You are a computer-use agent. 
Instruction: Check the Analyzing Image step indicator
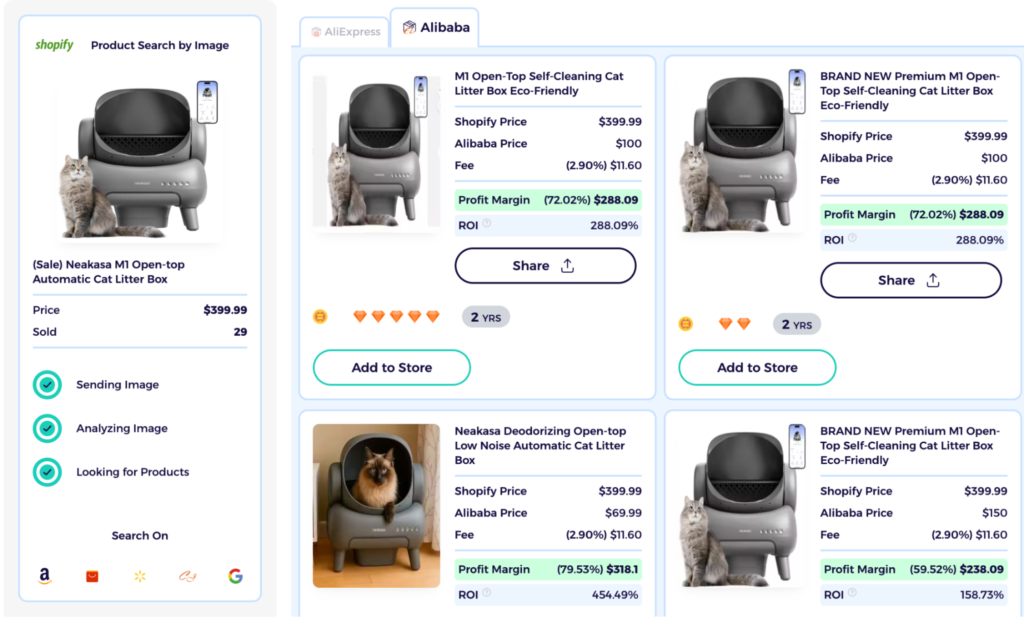coord(47,428)
